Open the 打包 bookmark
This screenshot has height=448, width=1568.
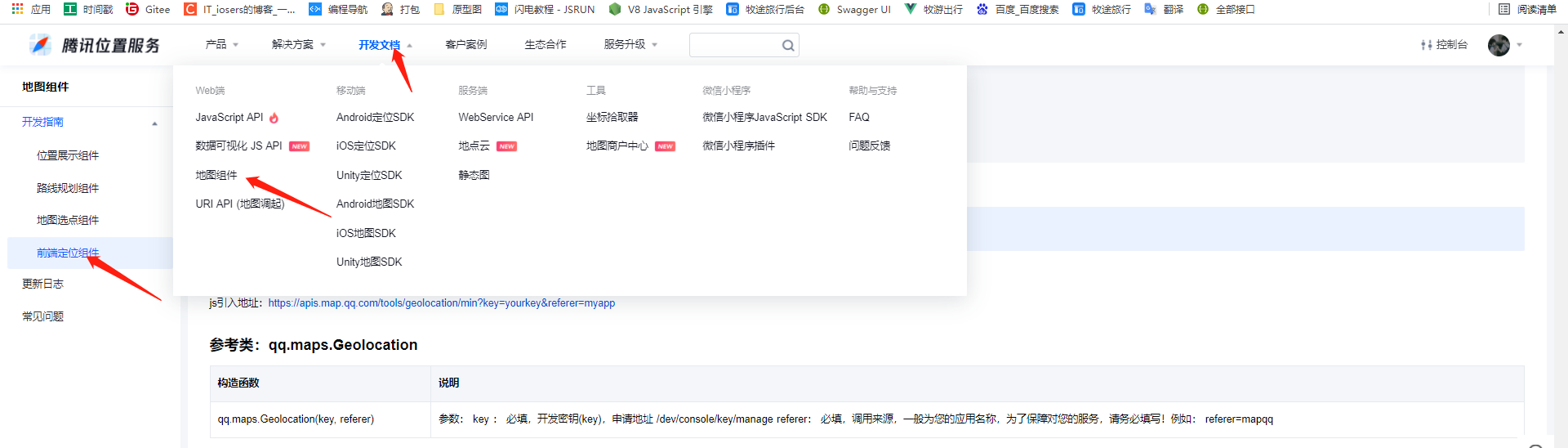(400, 9)
